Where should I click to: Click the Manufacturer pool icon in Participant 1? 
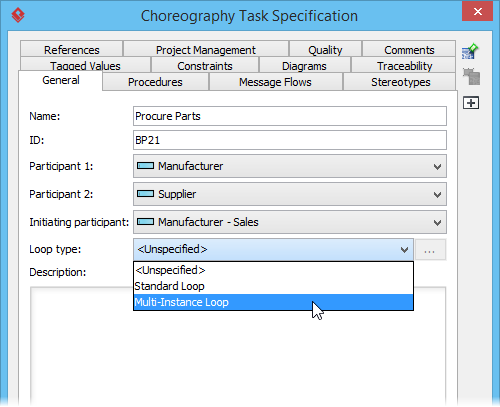point(146,166)
